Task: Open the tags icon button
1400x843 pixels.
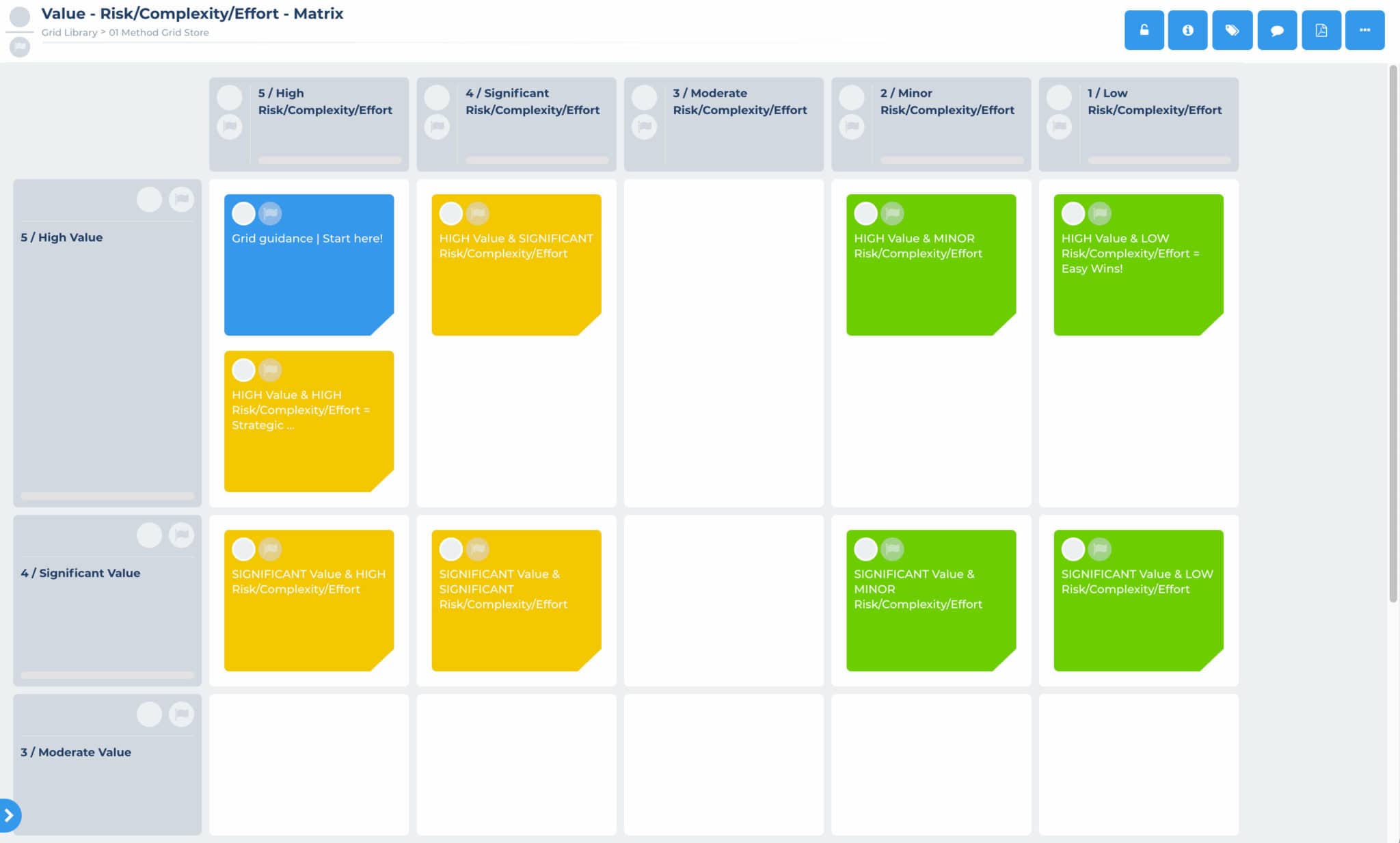Action: 1232,30
